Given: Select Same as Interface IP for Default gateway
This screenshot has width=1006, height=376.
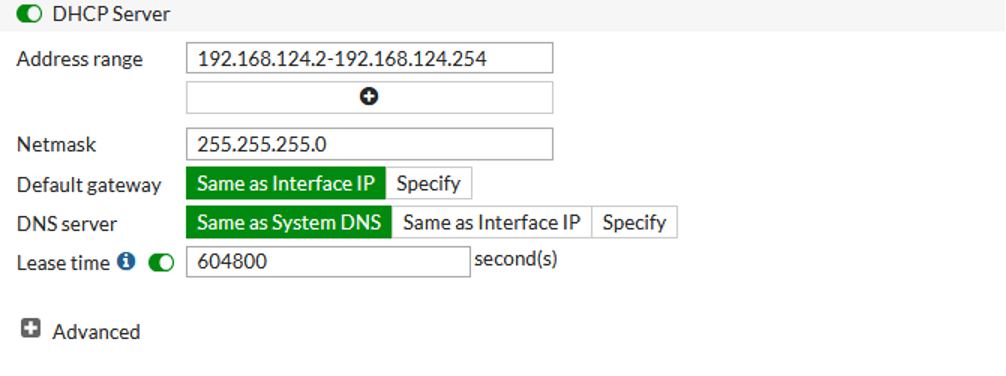Looking at the screenshot, I should tap(286, 184).
